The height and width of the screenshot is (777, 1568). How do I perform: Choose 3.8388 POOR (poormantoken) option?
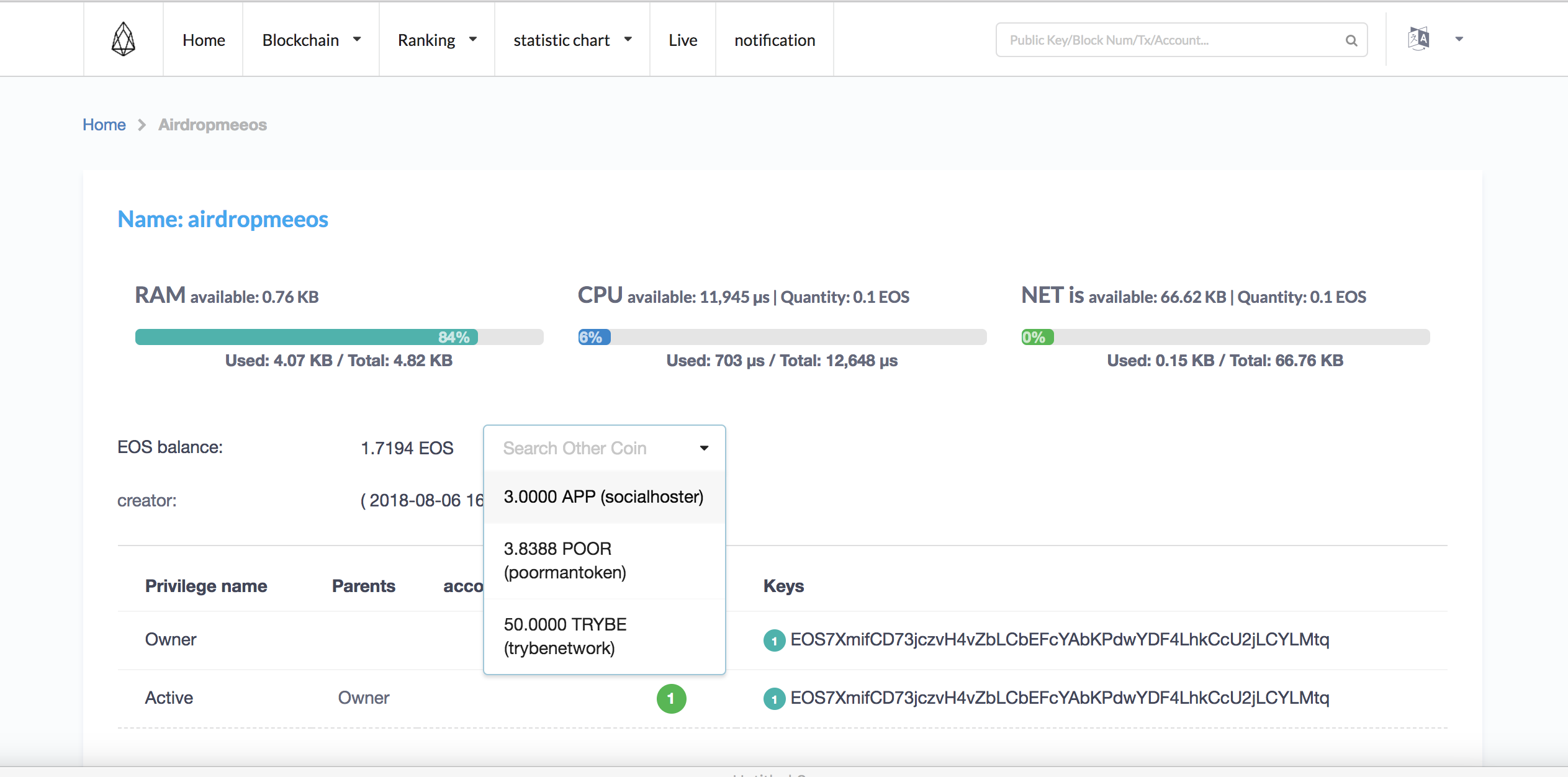click(x=565, y=560)
